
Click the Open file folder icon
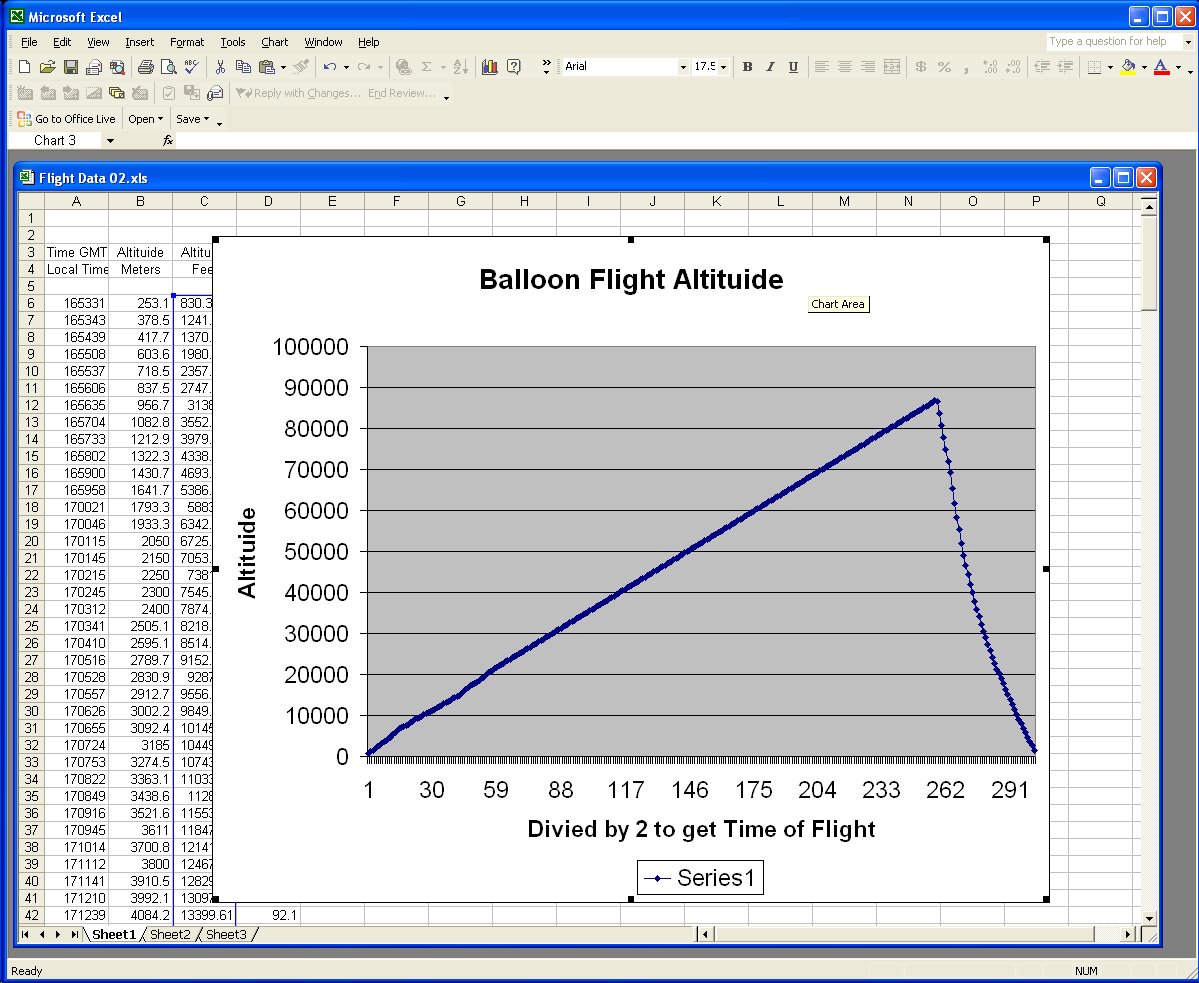tap(47, 67)
